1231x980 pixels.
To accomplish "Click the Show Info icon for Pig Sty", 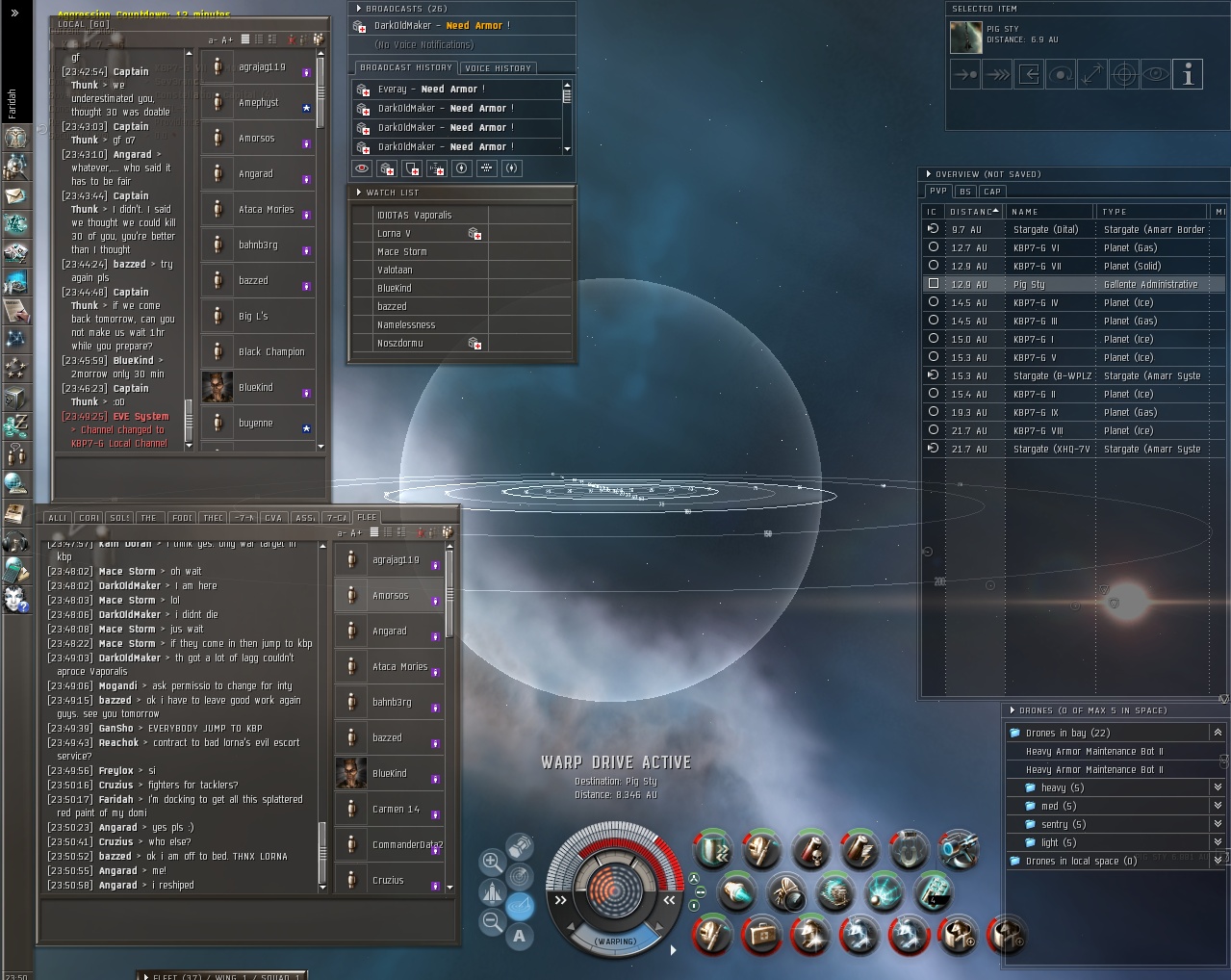I will click(x=1188, y=74).
